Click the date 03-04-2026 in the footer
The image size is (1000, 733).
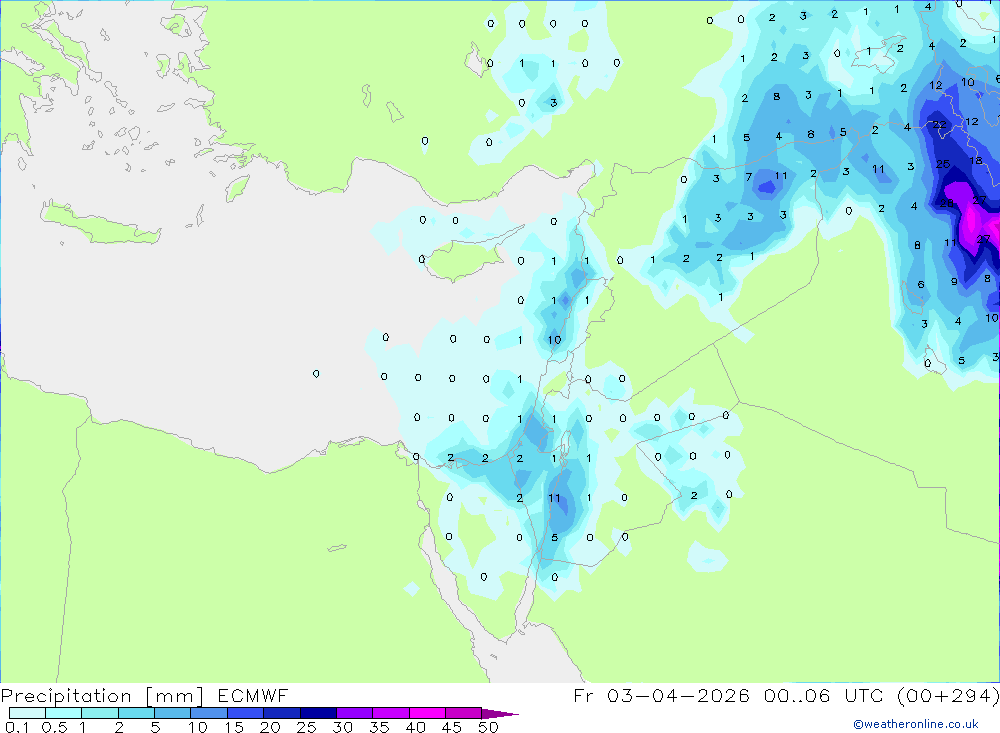click(x=679, y=695)
